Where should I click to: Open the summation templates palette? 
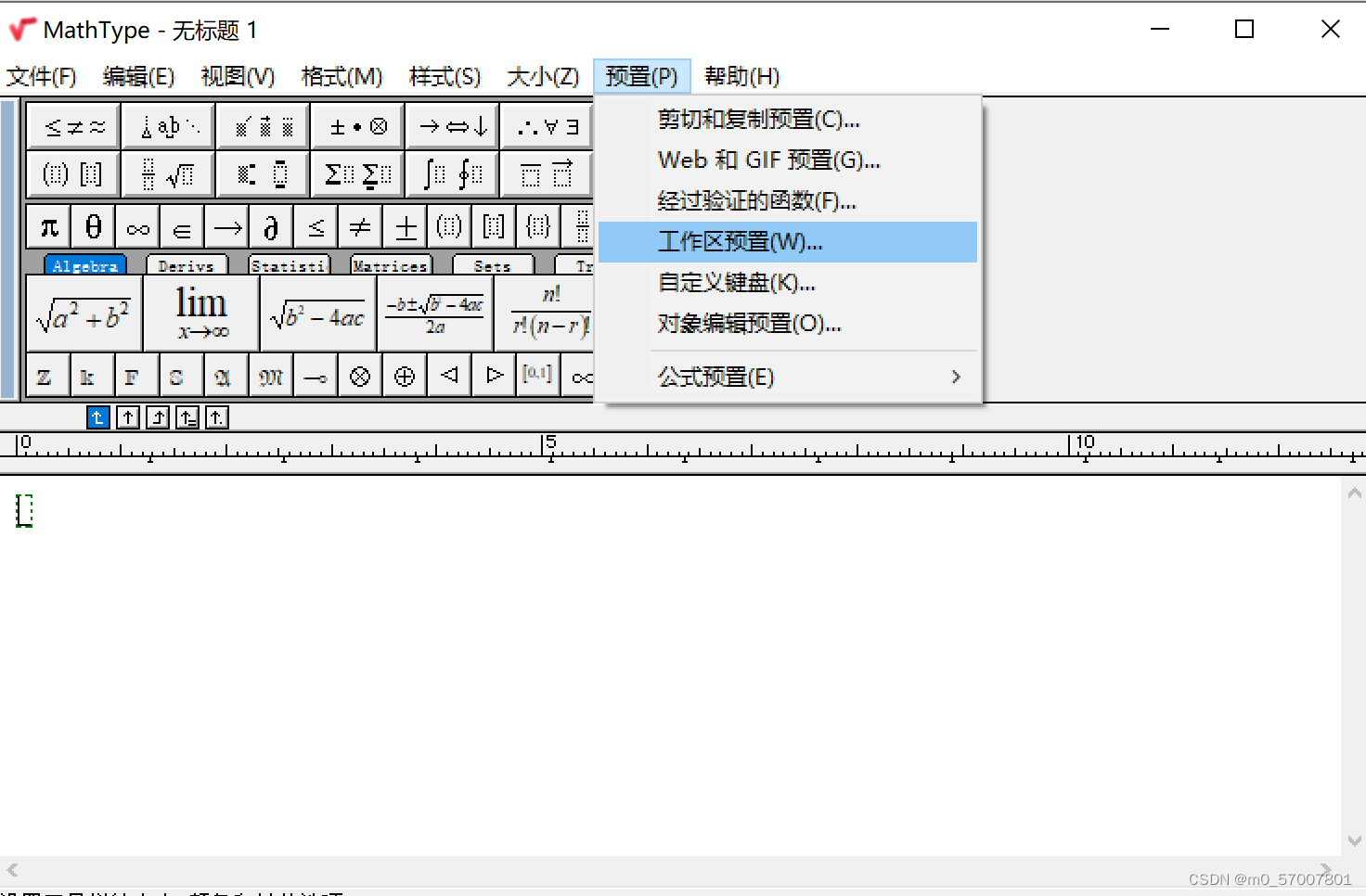[x=358, y=174]
